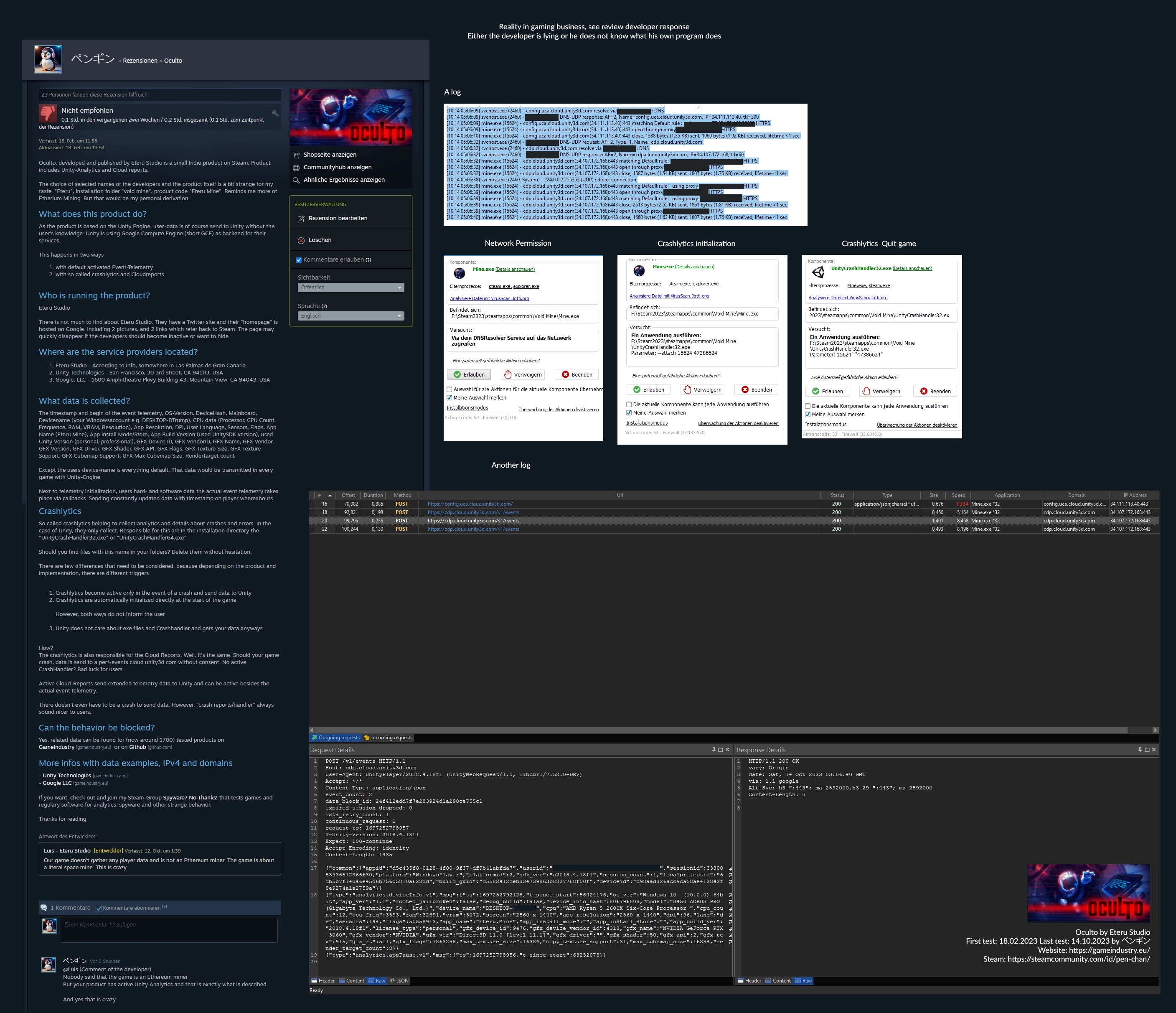This screenshot has width=1176, height=1013.
Task: Open the Rezension bearbeiten link
Action: click(x=338, y=219)
